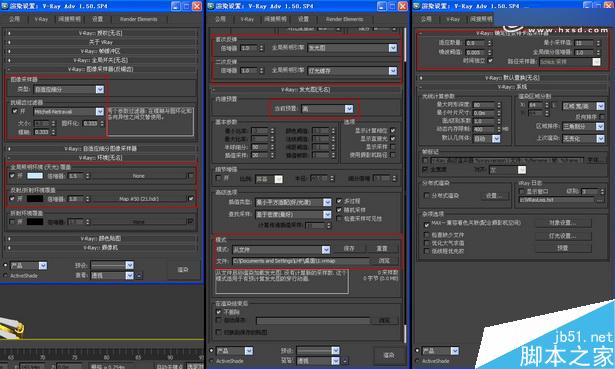
Task: Click 保存 (Save) irradiance map button
Action: (x=349, y=249)
